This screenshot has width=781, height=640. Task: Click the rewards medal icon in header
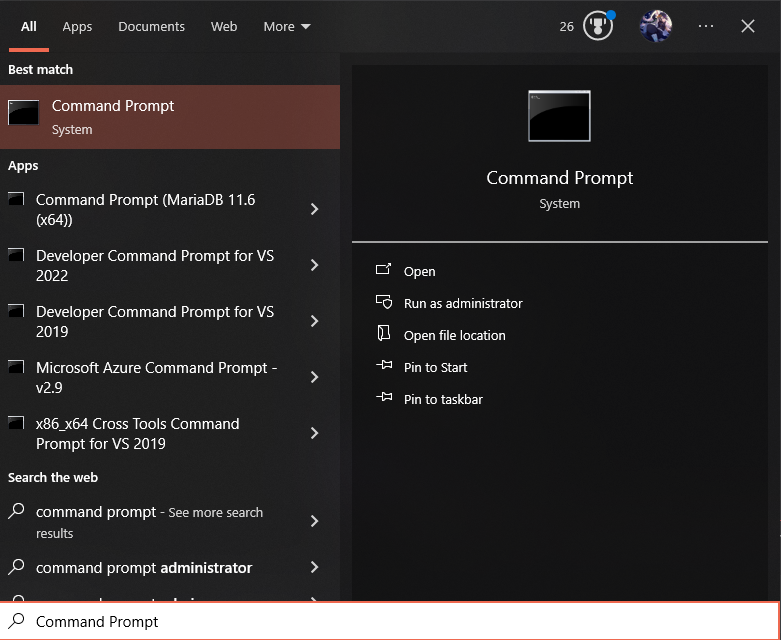[598, 26]
